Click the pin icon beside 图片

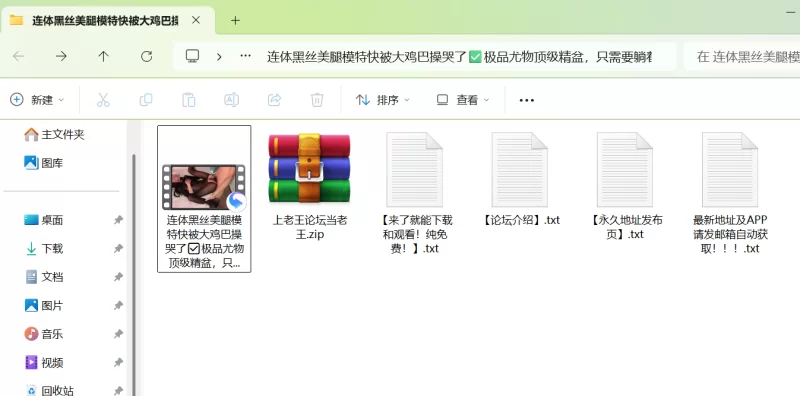tap(118, 306)
